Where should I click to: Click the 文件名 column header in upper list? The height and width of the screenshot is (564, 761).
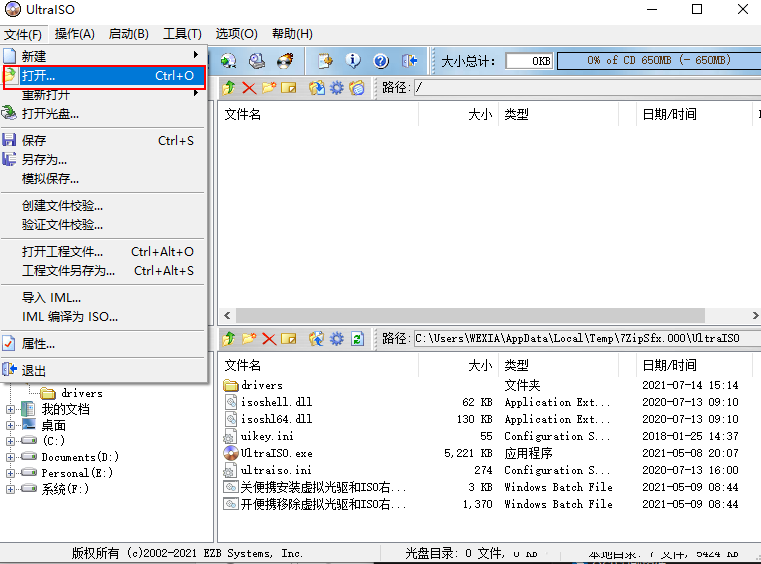[243, 114]
